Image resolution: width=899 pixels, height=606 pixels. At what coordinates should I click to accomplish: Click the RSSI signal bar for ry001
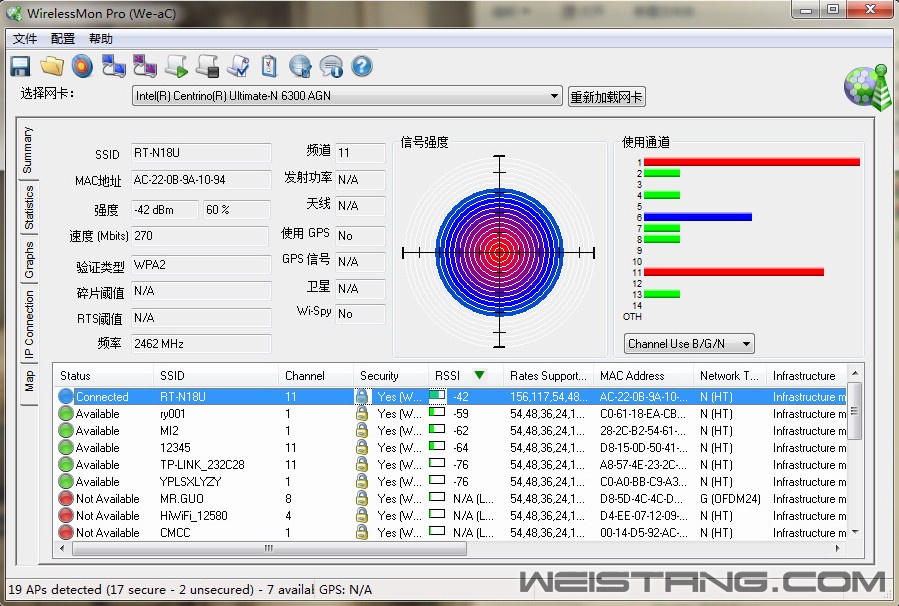pyautogui.click(x=437, y=412)
